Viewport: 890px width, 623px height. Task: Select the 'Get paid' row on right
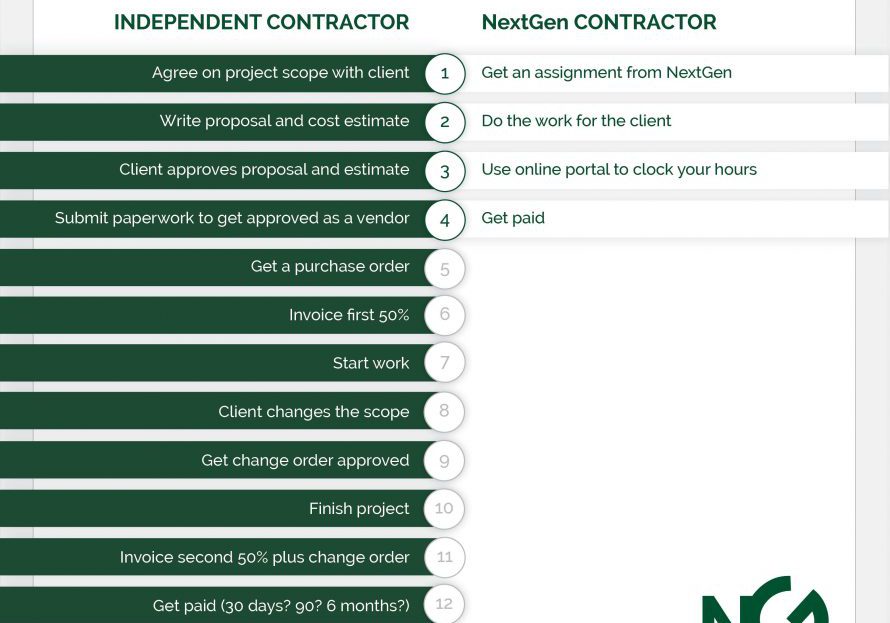point(673,218)
